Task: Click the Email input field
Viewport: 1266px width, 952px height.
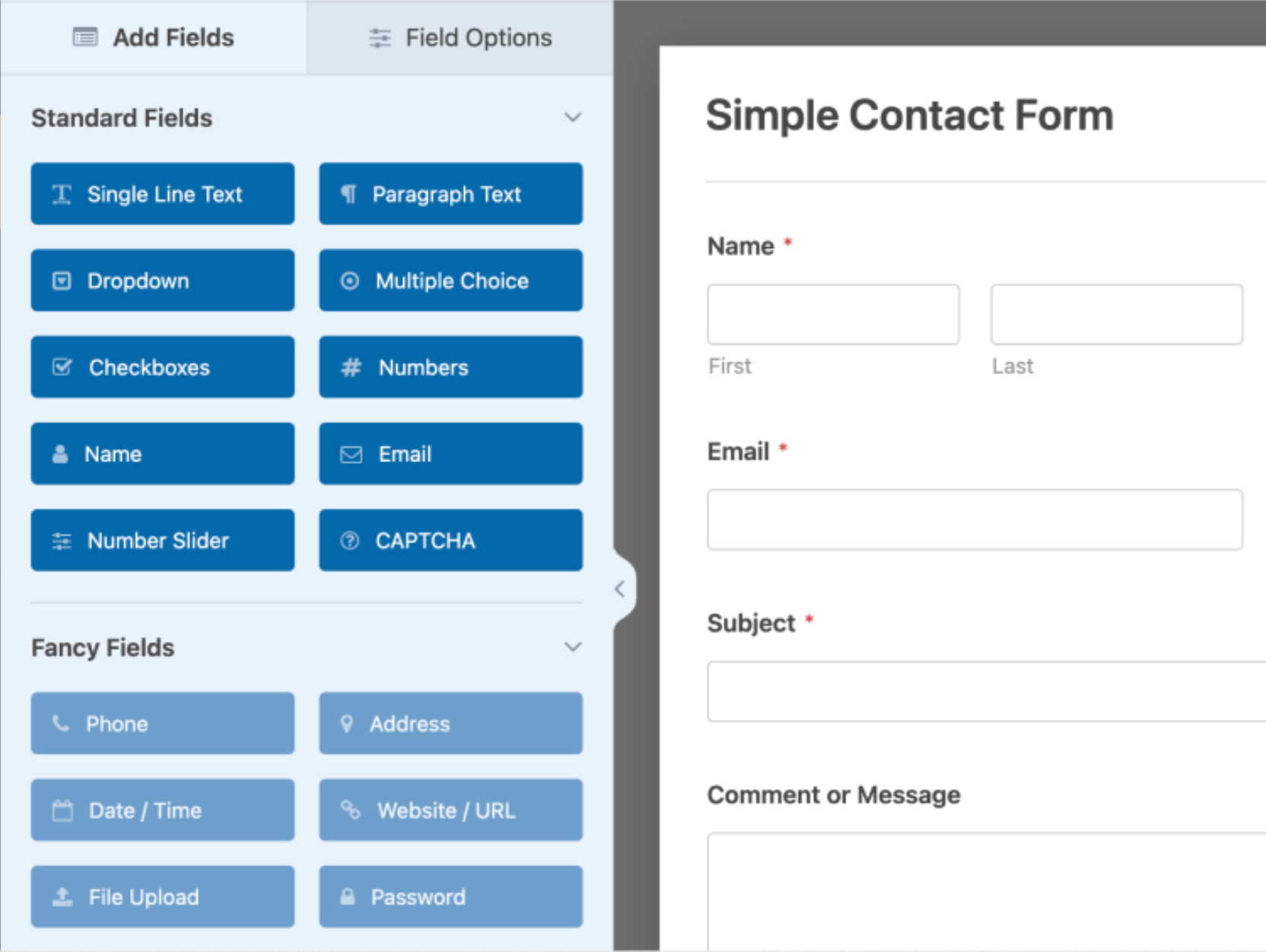Action: [975, 520]
